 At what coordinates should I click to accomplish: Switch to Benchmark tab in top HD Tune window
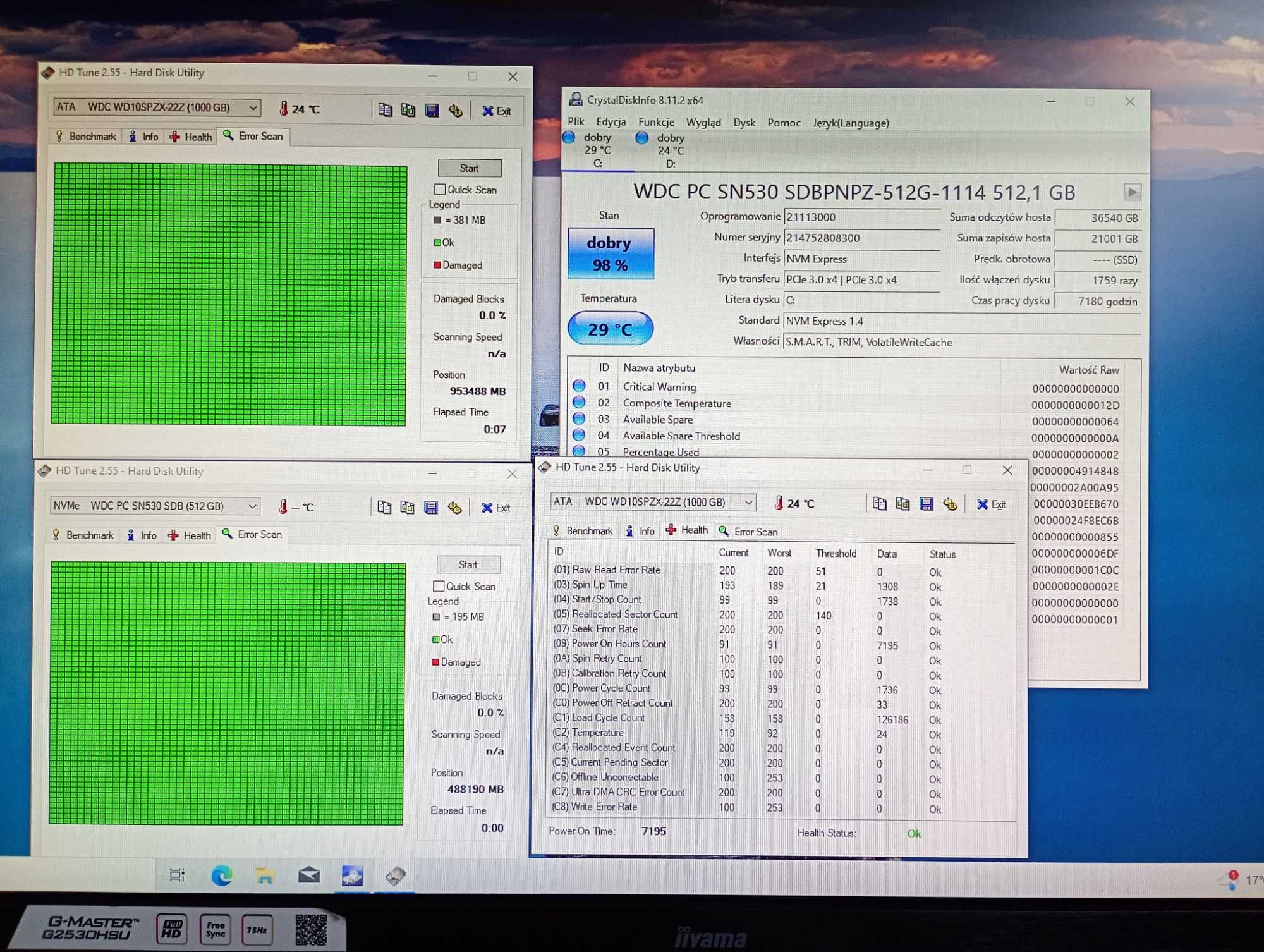(86, 136)
